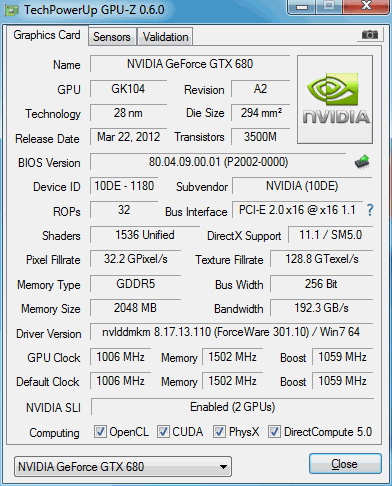Click the Computing label
The height and width of the screenshot is (486, 392).
coord(54,433)
